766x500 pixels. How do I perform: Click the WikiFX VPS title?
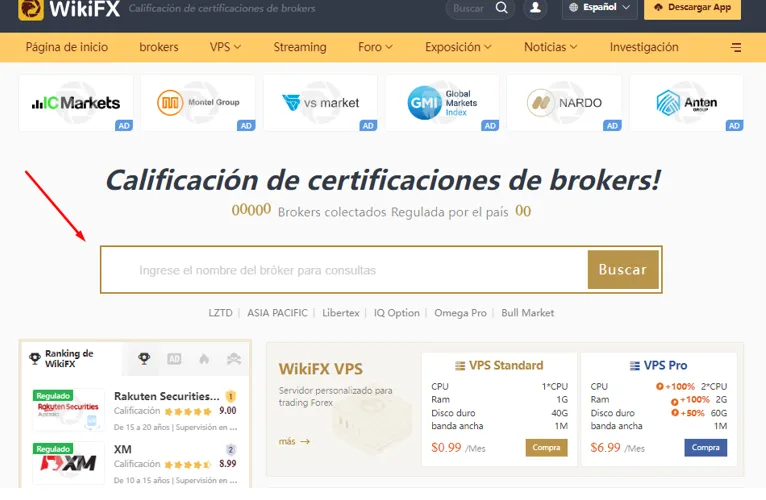(x=320, y=369)
